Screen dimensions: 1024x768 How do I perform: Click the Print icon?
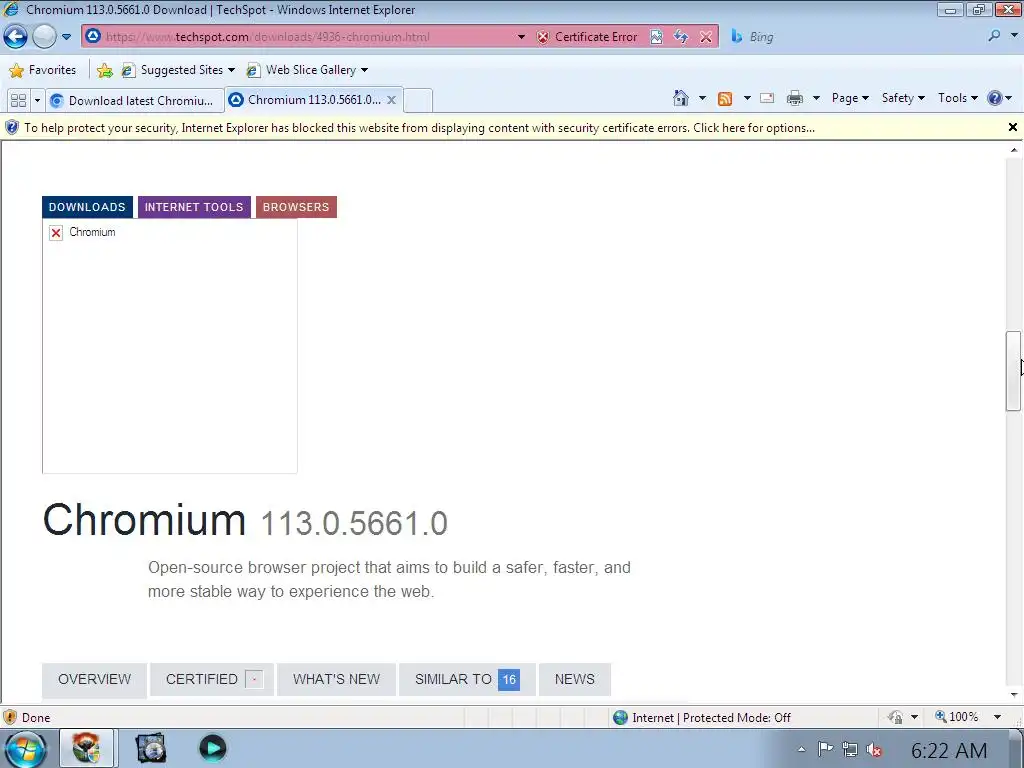coord(794,98)
